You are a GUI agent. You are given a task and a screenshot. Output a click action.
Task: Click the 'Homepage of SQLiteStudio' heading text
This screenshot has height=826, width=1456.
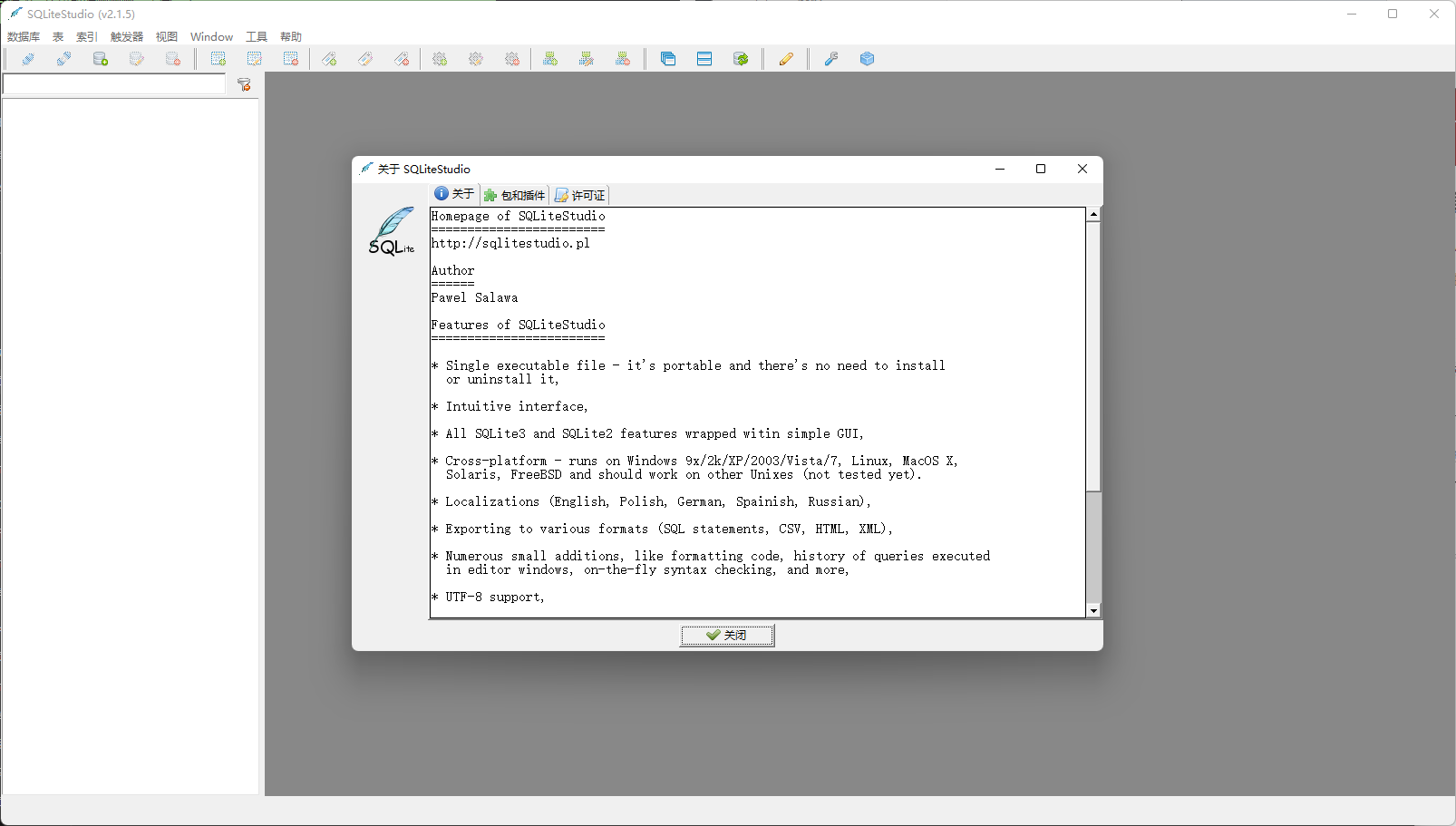pyautogui.click(x=519, y=216)
